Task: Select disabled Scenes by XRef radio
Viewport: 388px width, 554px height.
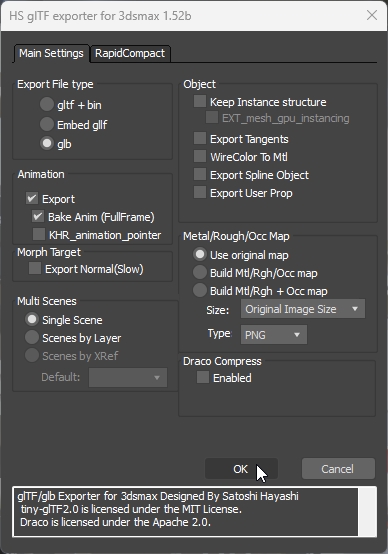Action: pyautogui.click(x=32, y=355)
